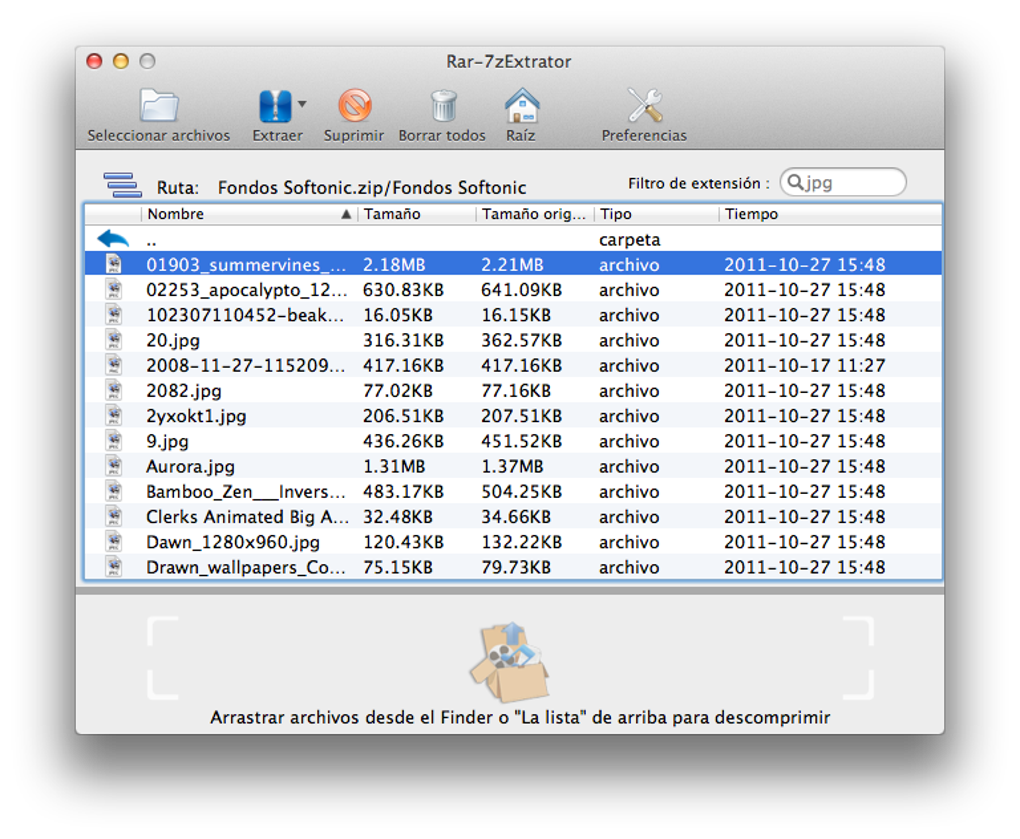The width and height of the screenshot is (1020, 839).
Task: Go up a folder with the blue back arrow
Action: (x=113, y=239)
